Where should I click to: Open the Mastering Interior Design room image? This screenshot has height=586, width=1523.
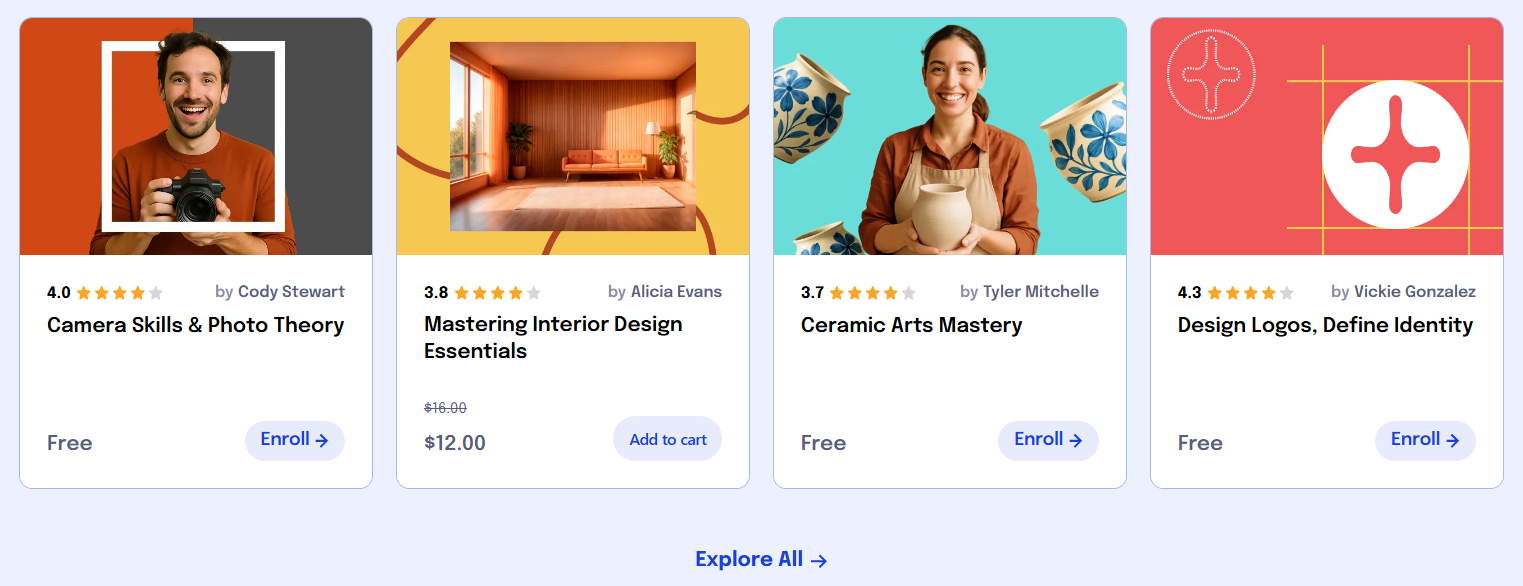[x=573, y=136]
